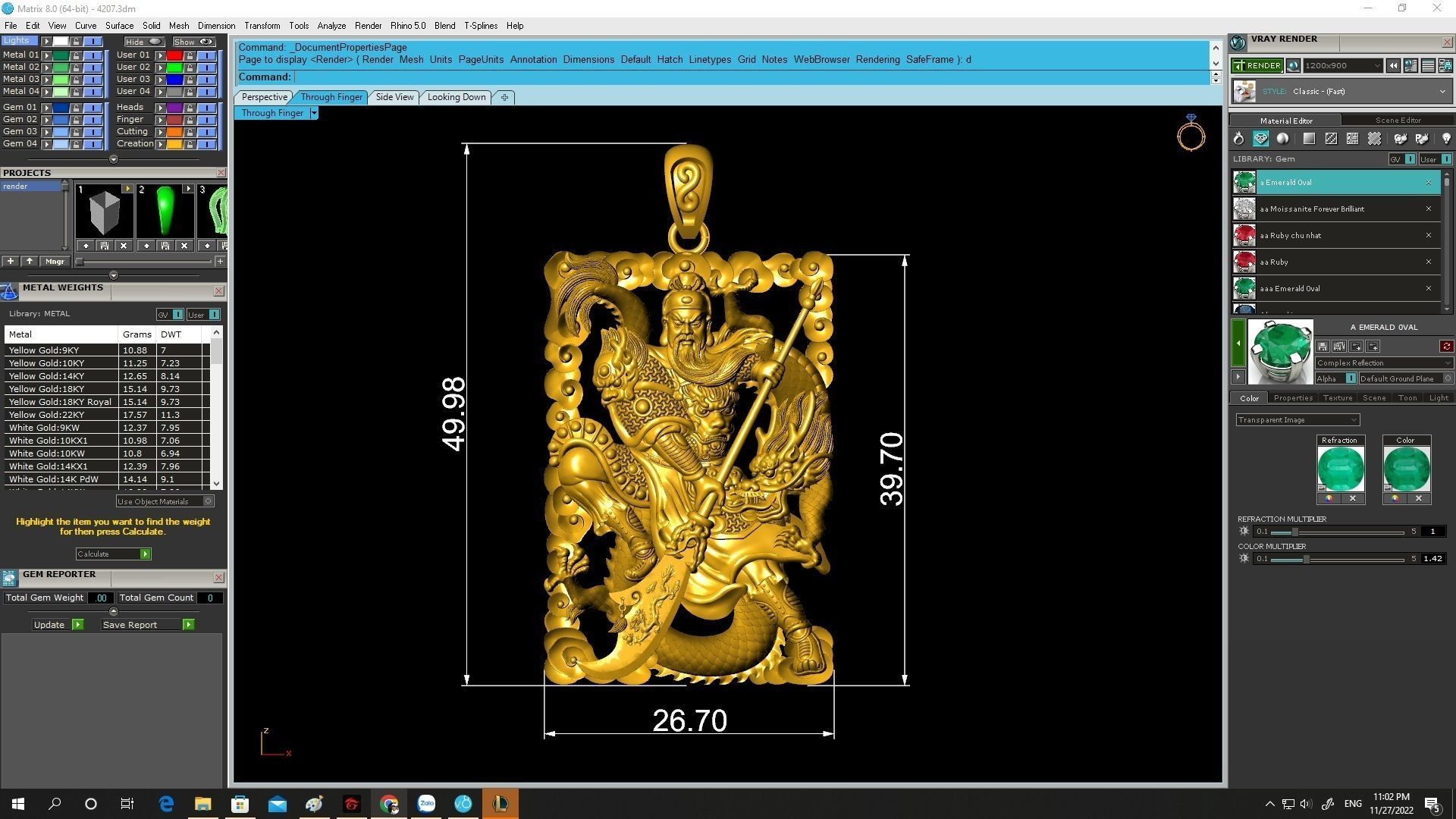Click the import material folder icon
Viewport: 1456px width, 819px height.
click(x=1373, y=347)
